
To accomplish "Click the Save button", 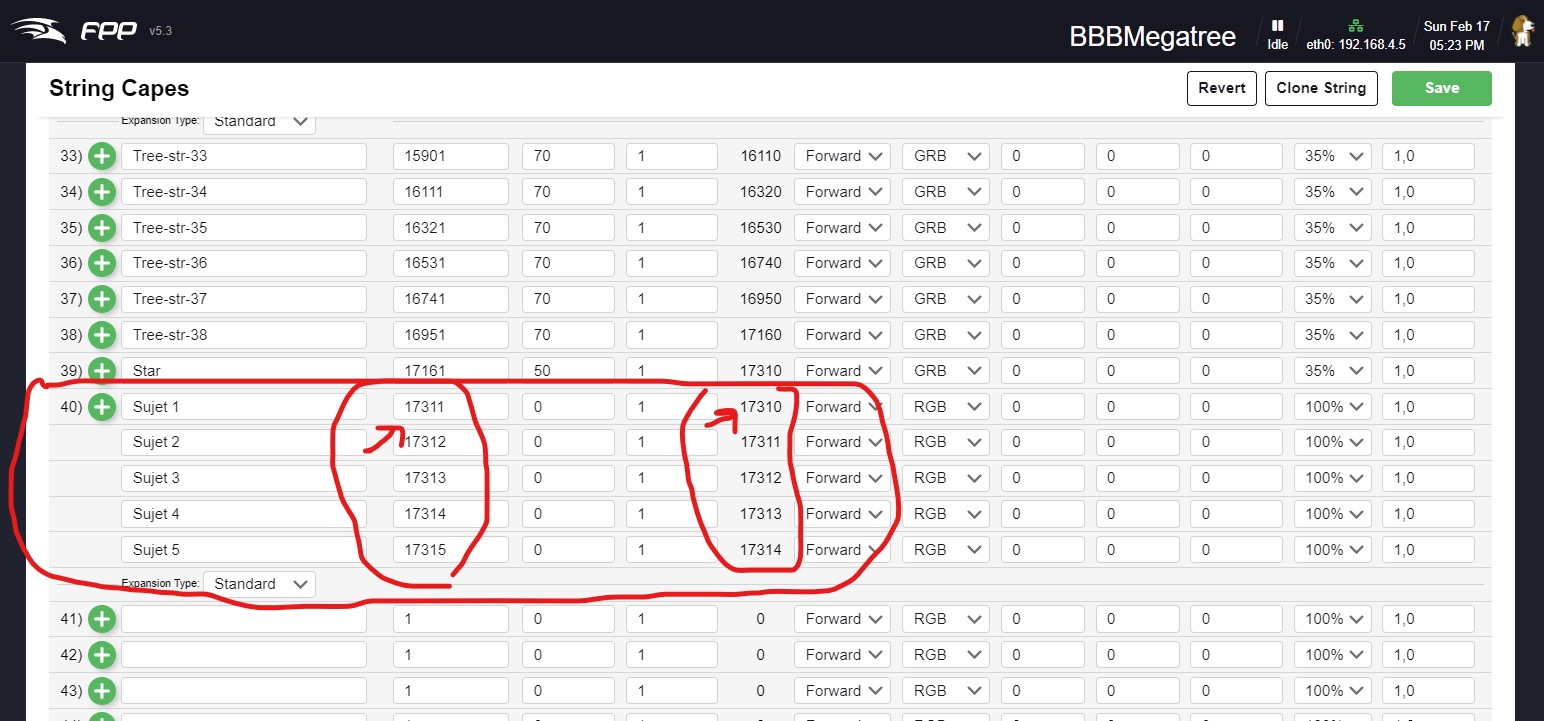I will point(1441,88).
